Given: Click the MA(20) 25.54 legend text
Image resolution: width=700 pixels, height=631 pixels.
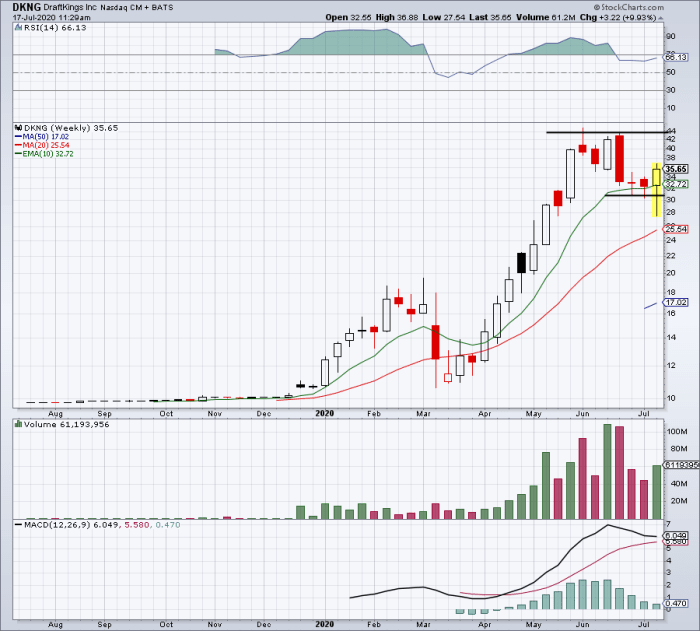Looking at the screenshot, I should (46, 145).
